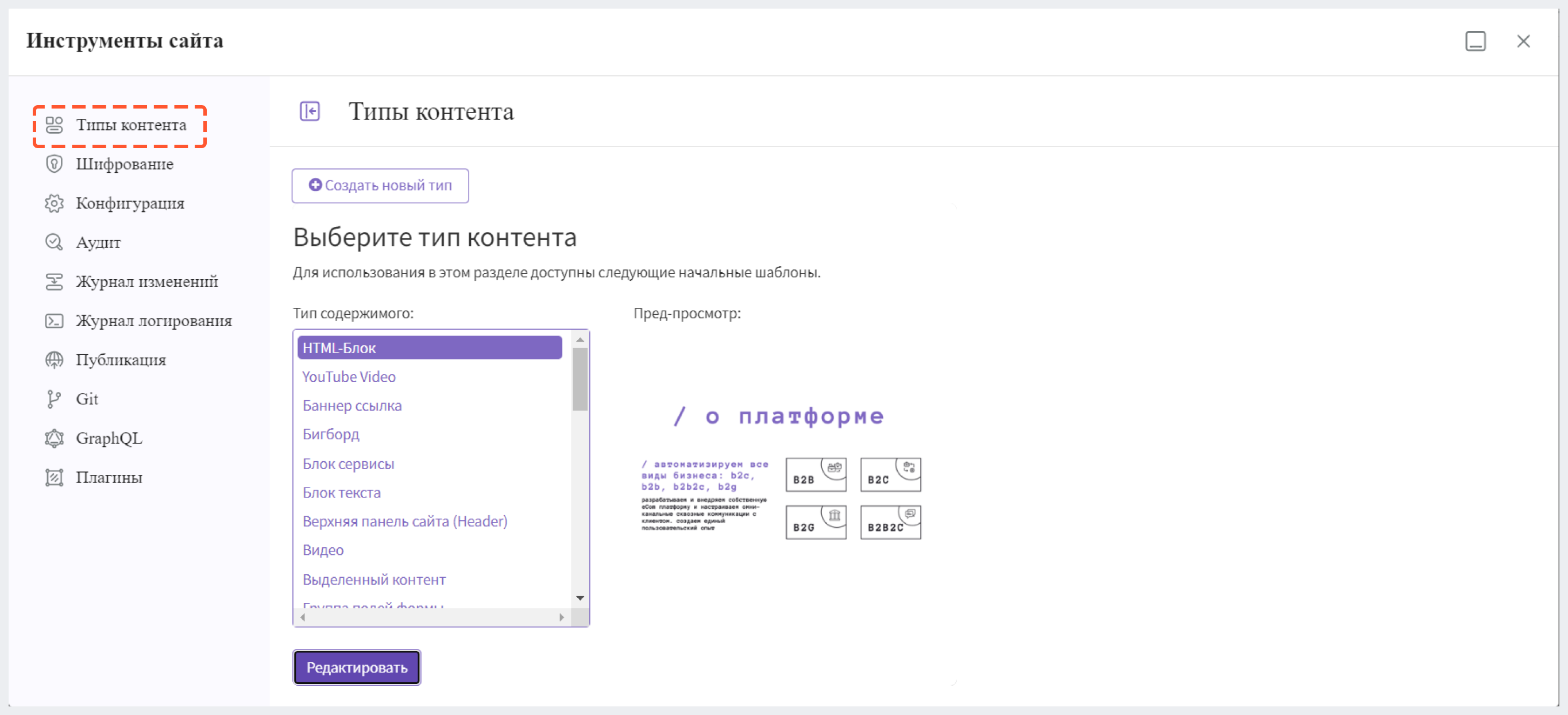Select Блок сервисы from the list

[349, 463]
